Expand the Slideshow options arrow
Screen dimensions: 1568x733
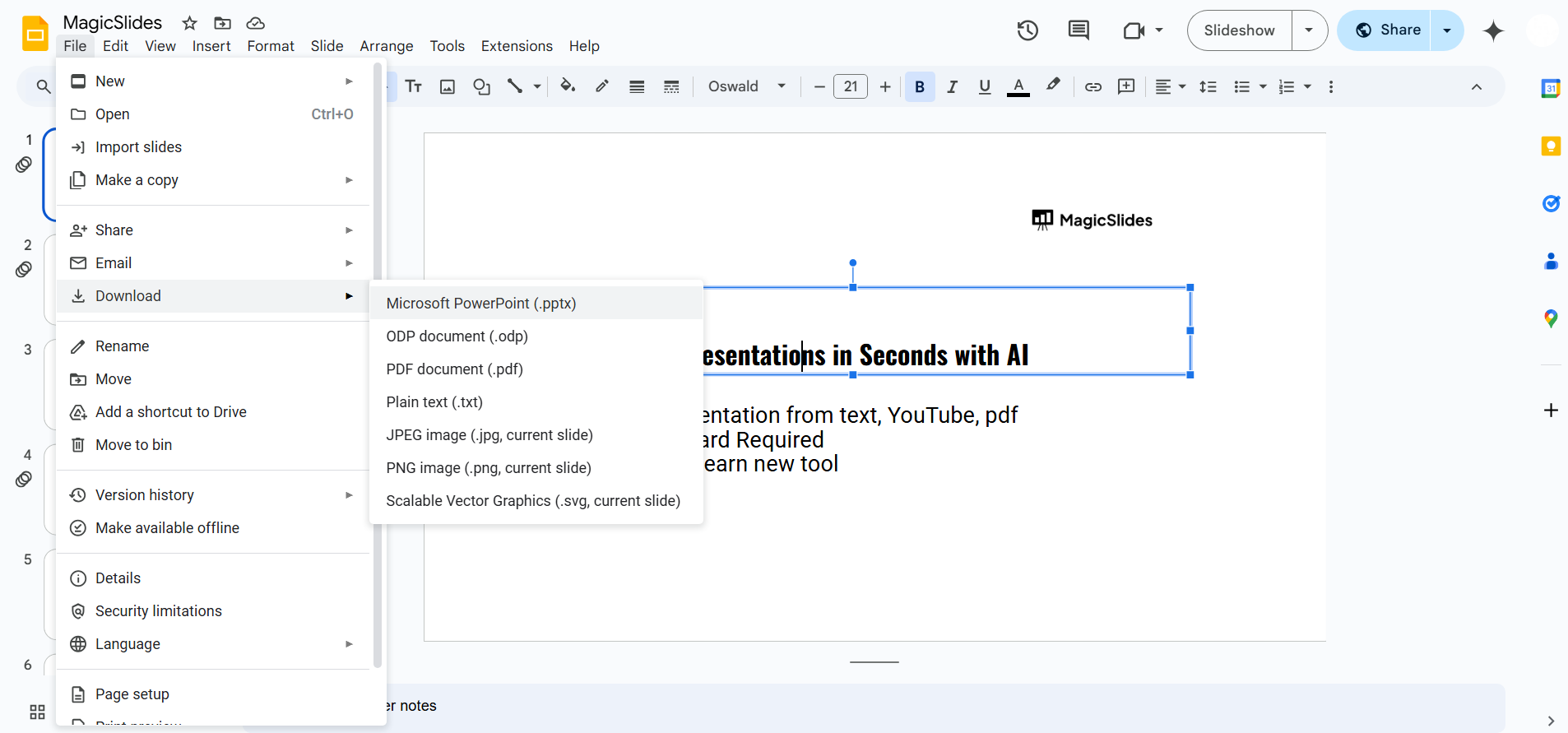click(x=1309, y=30)
